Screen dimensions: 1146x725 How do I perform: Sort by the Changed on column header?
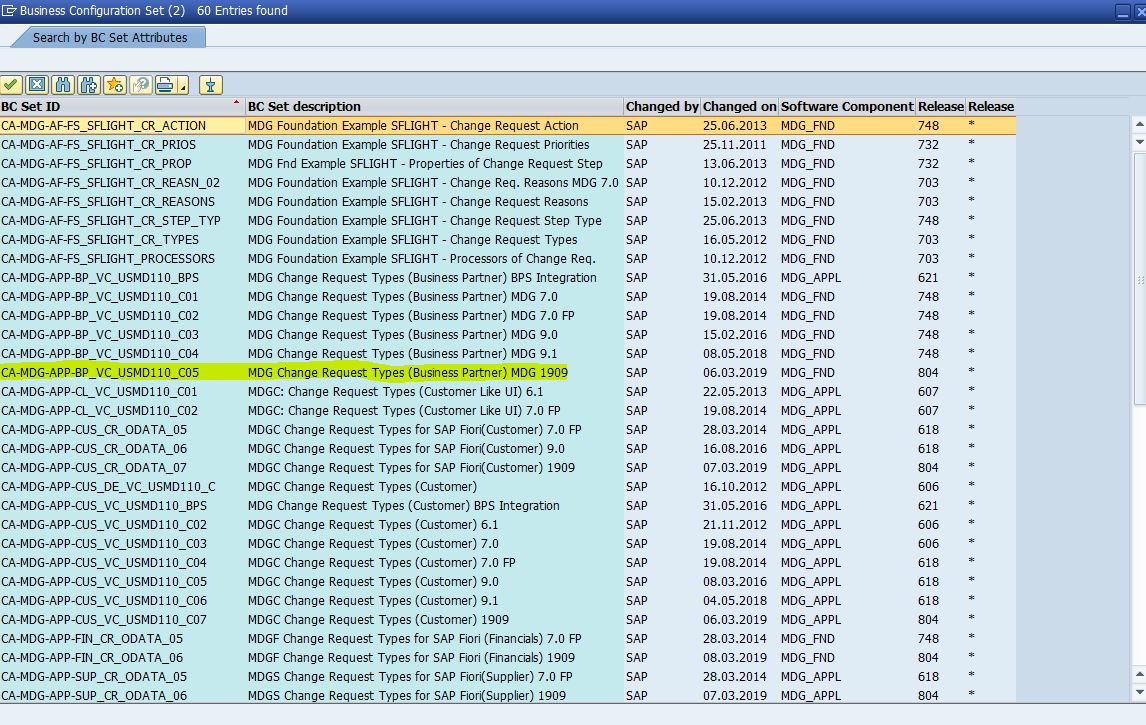point(738,106)
